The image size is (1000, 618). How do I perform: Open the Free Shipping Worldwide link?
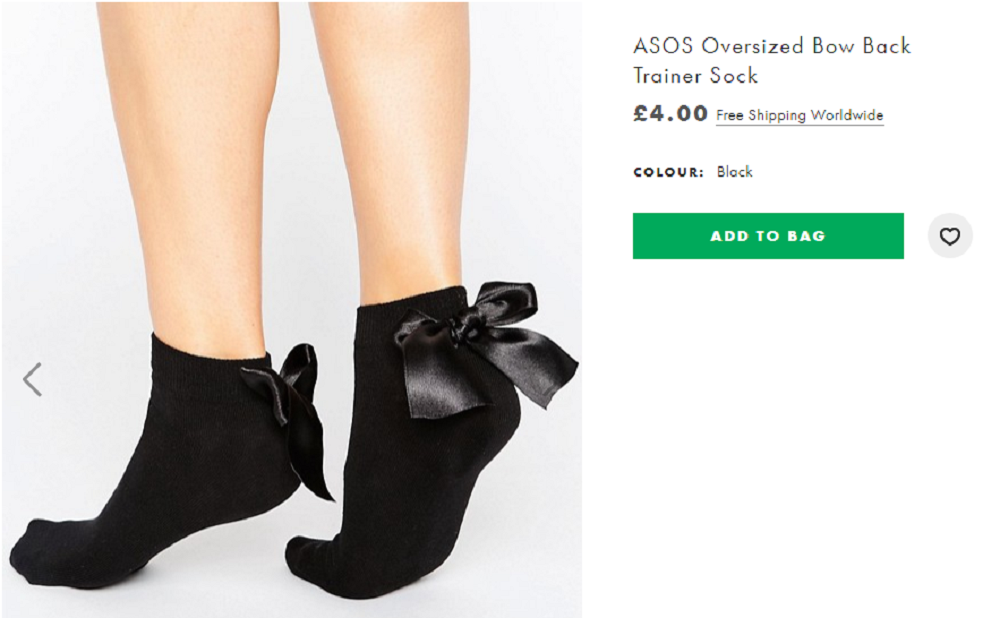click(799, 116)
